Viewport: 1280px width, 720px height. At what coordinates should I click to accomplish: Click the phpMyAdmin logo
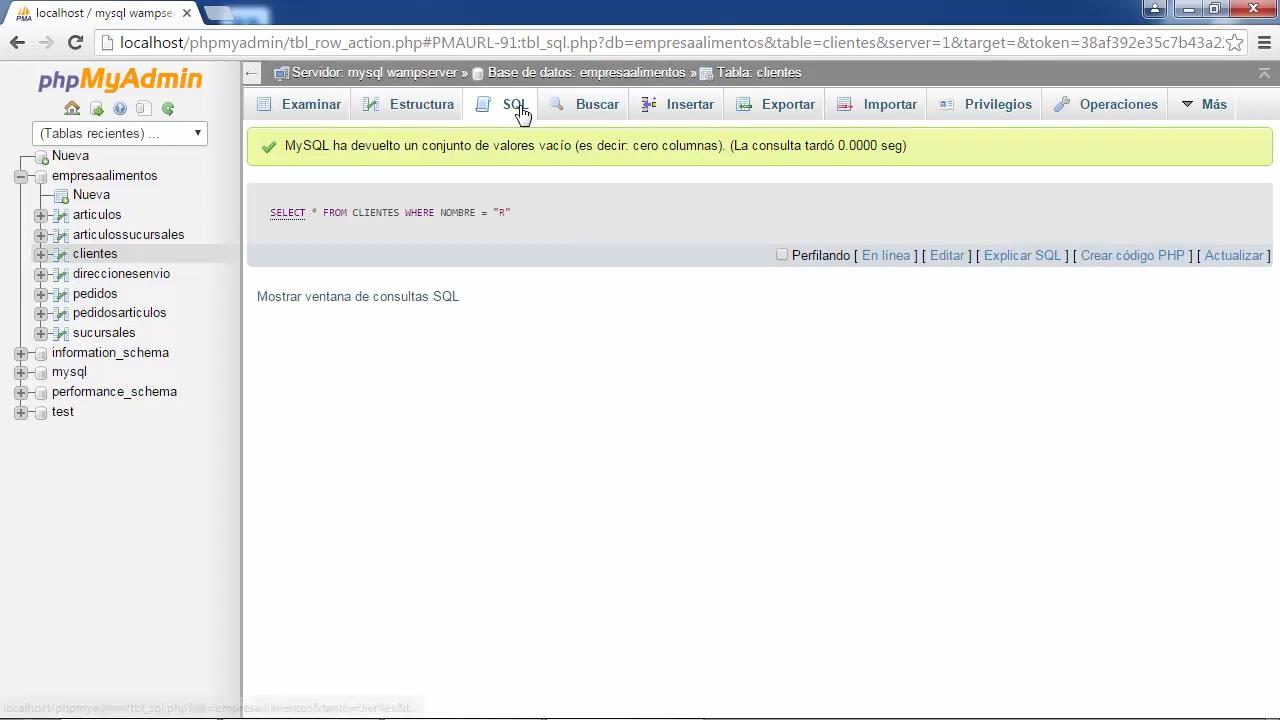[x=120, y=79]
